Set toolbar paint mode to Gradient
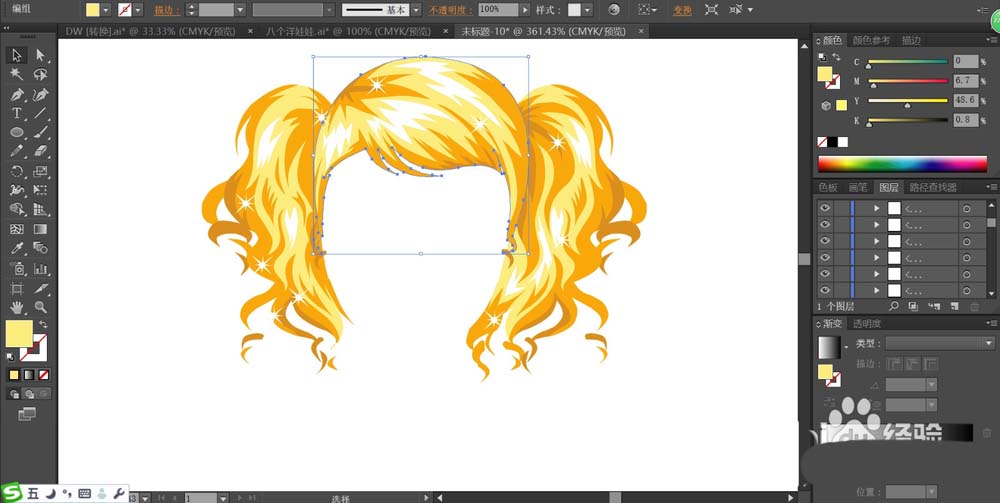 [x=29, y=375]
